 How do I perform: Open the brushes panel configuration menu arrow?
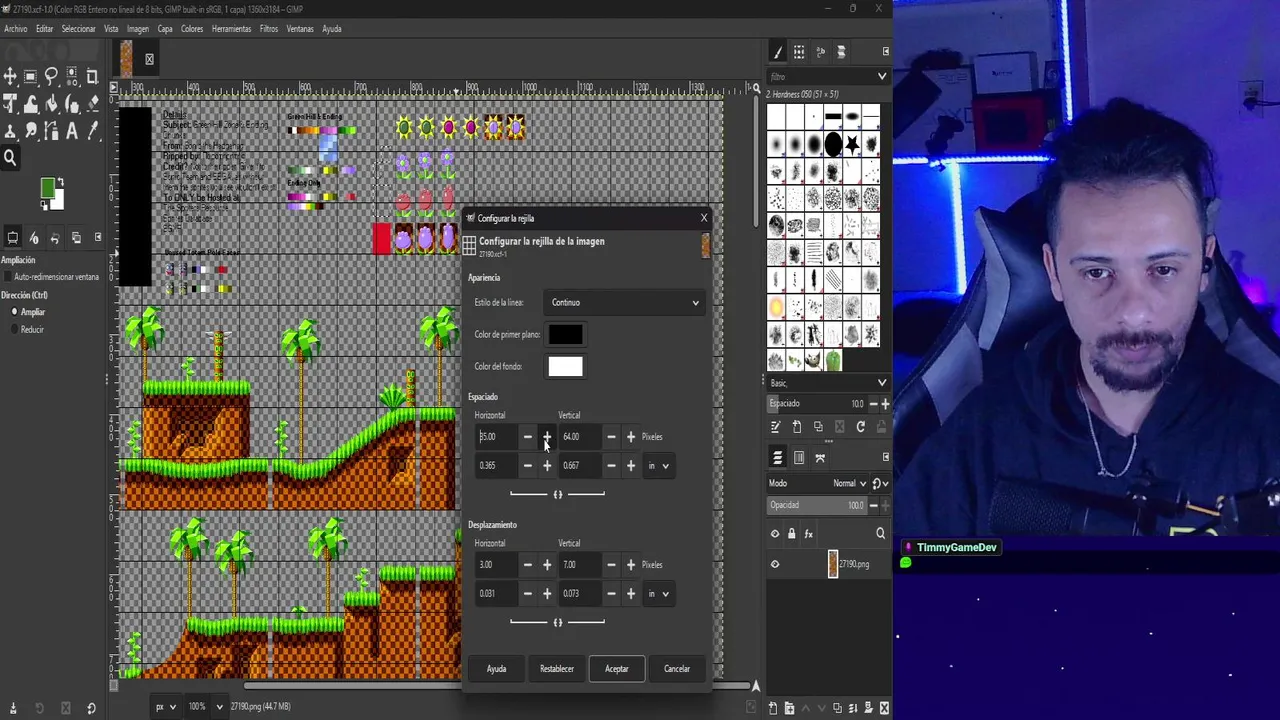(886, 52)
